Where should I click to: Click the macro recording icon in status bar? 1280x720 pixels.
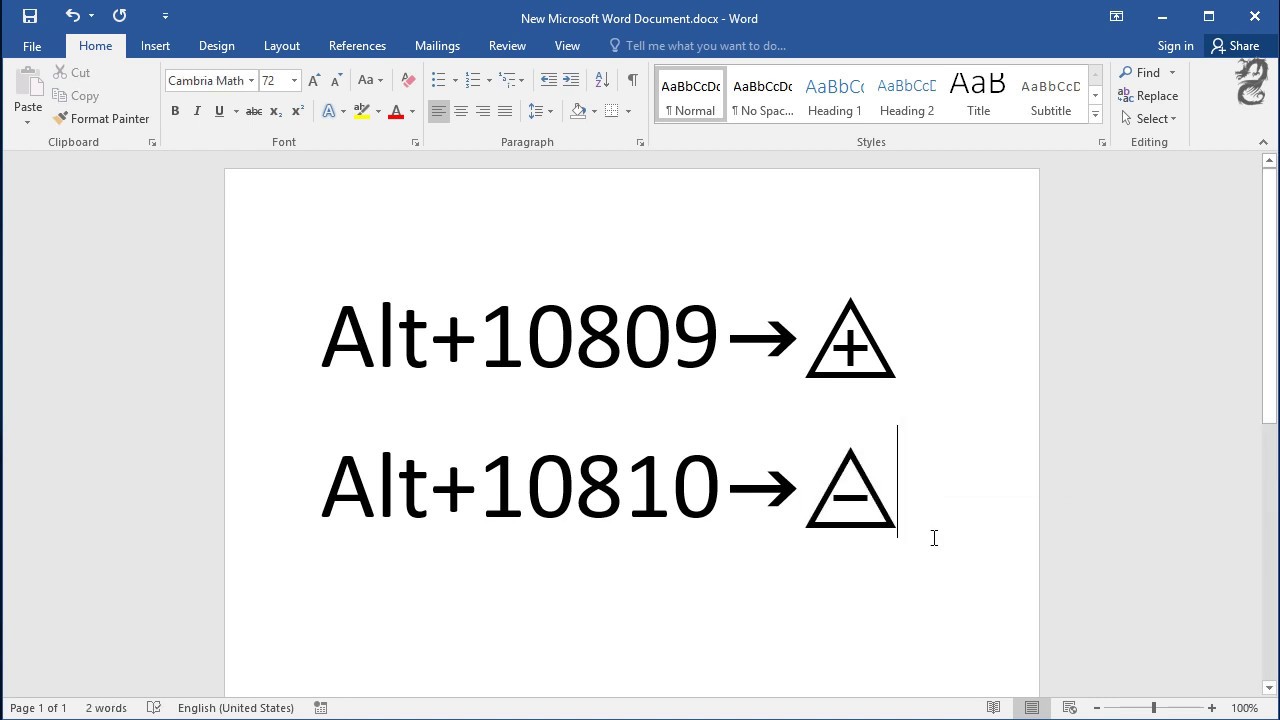tap(321, 707)
